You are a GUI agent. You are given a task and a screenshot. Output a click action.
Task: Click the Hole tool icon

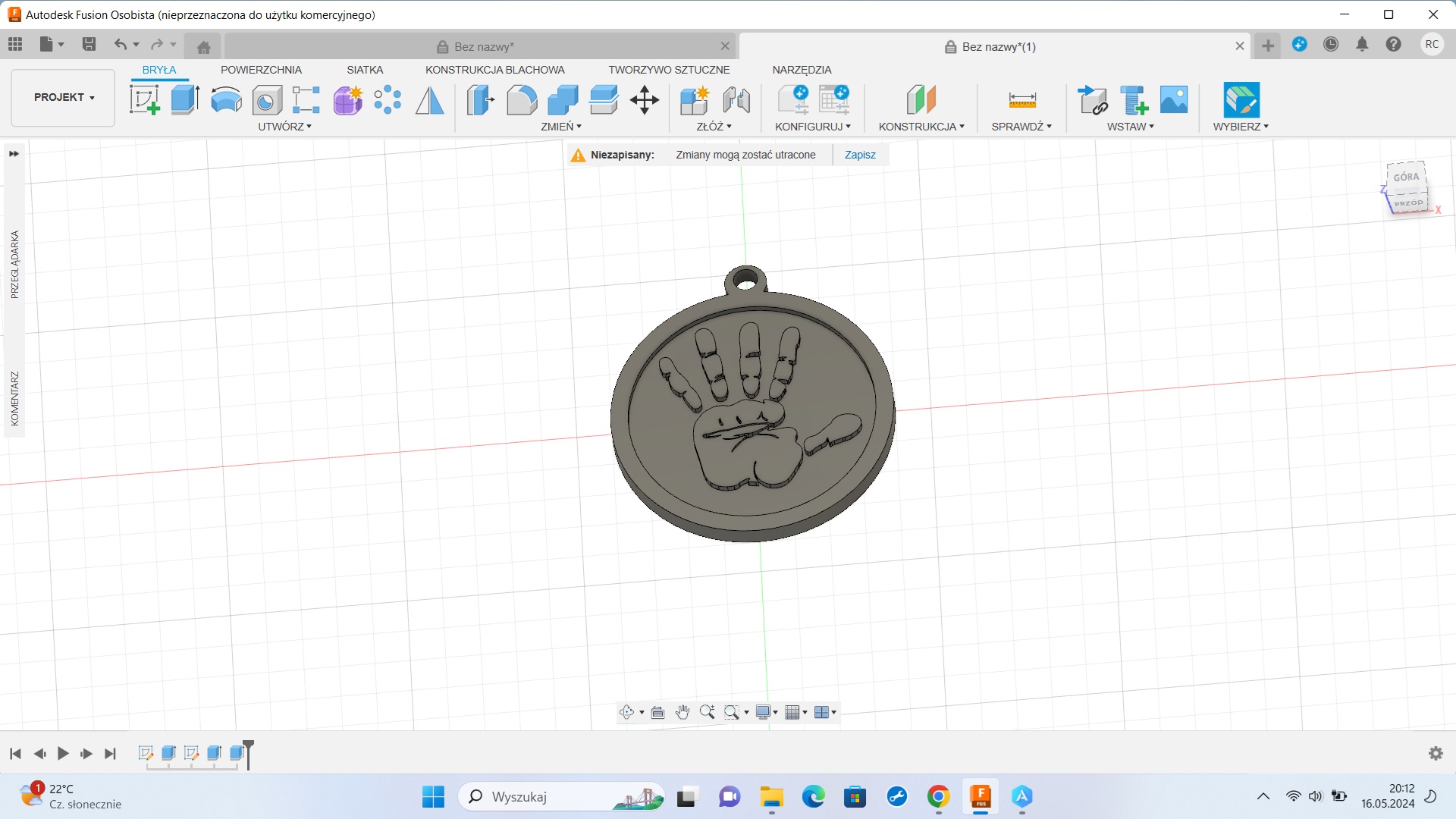click(266, 99)
